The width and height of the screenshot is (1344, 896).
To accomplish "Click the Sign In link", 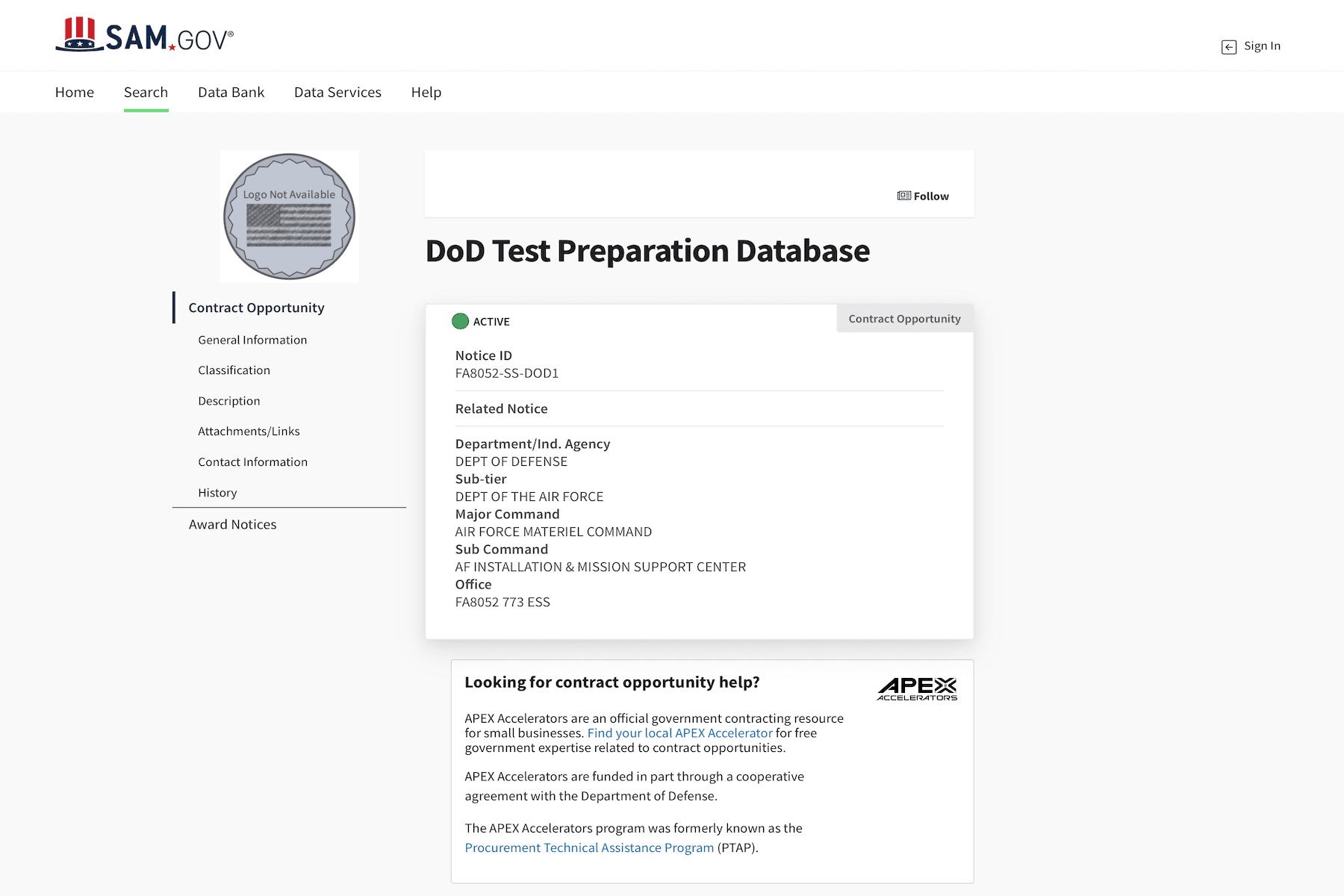I will coord(1262,46).
